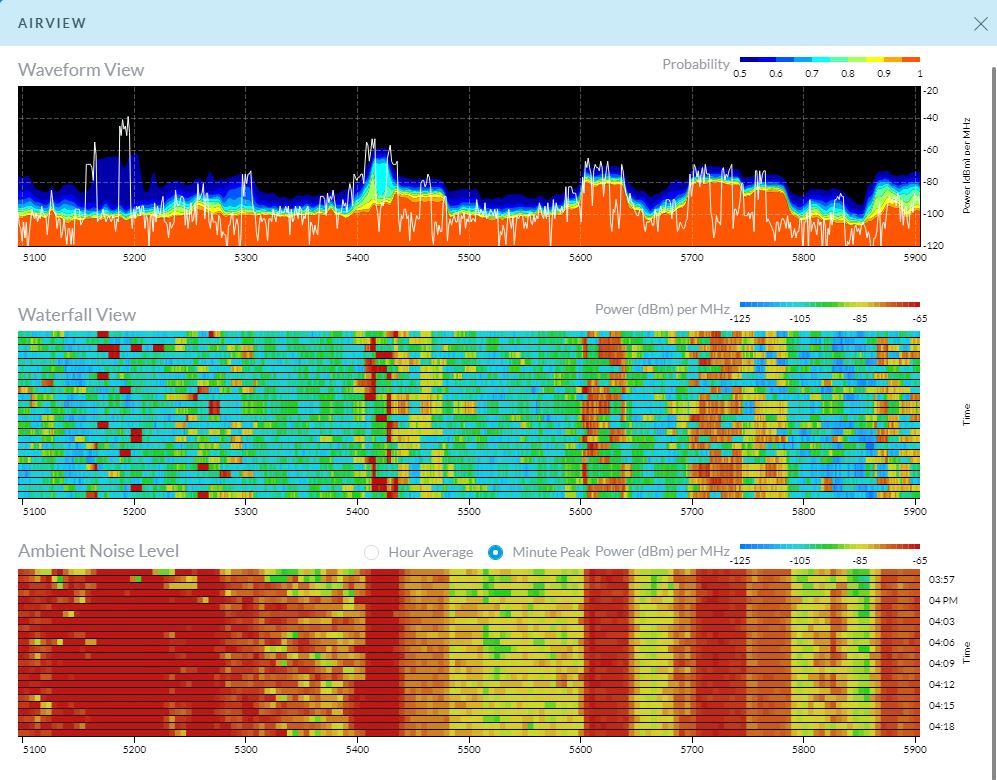Select the Hour Average radio button
This screenshot has width=997, height=780.
click(373, 552)
